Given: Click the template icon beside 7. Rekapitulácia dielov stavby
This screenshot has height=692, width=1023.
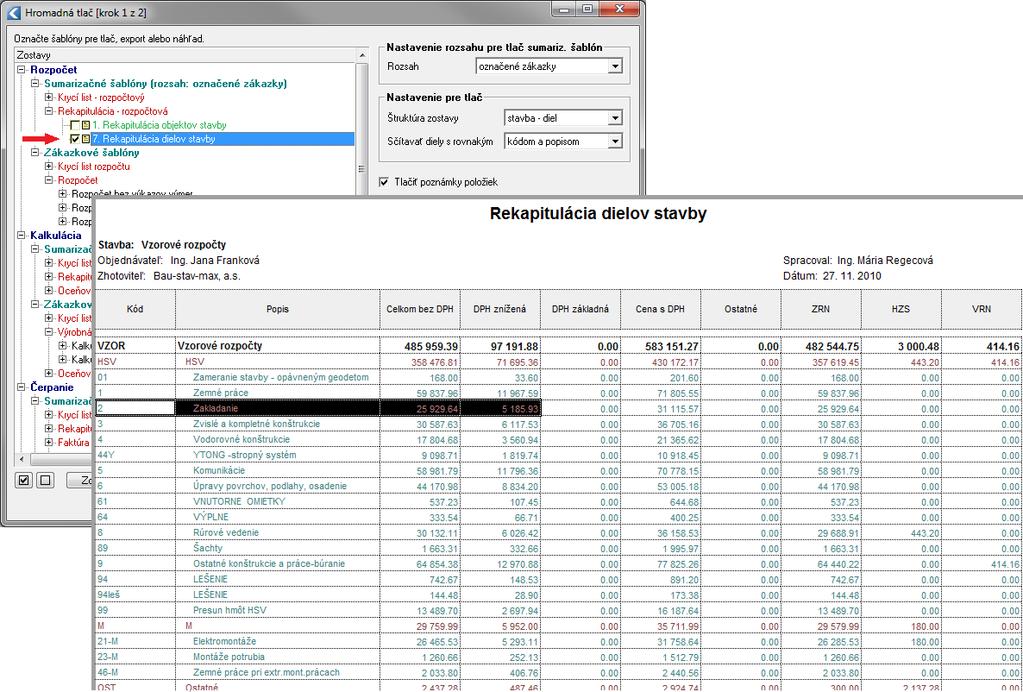Looking at the screenshot, I should (x=85, y=139).
